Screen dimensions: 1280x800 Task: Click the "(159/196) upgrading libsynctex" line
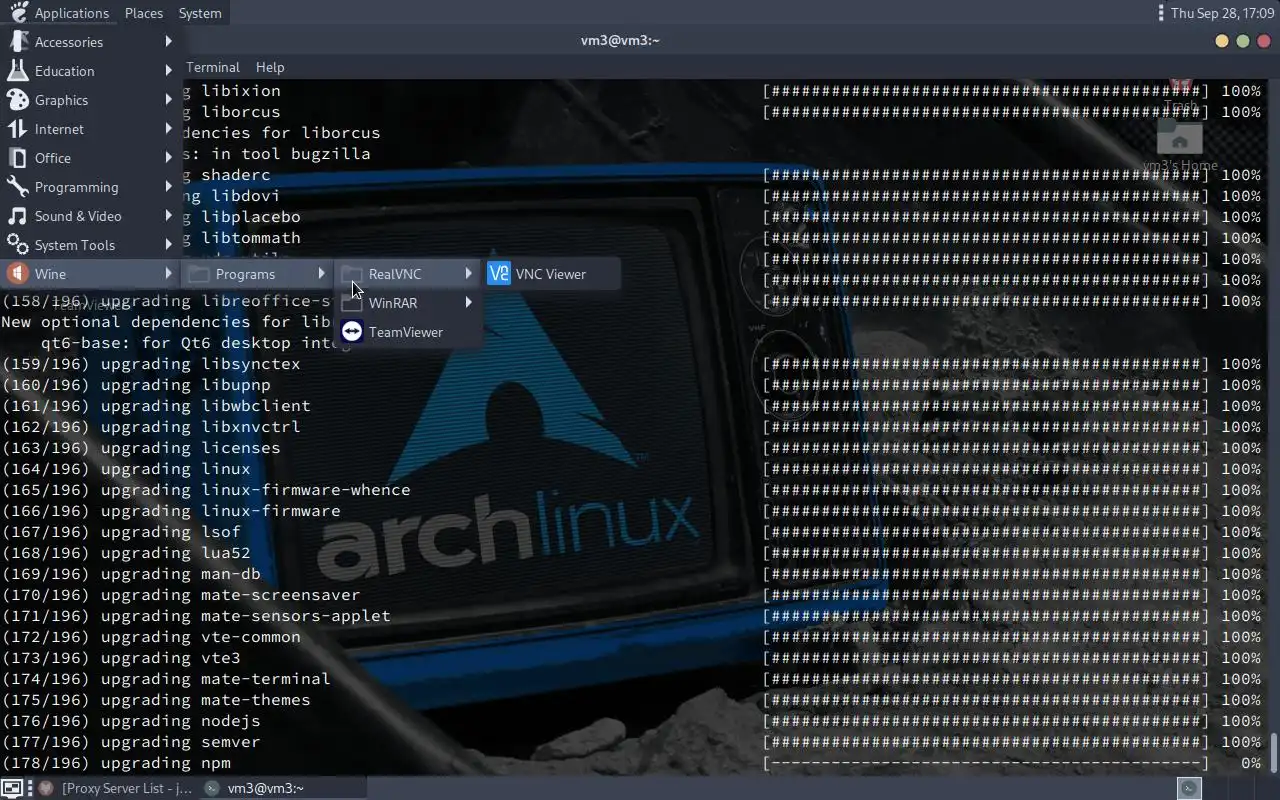(151, 364)
